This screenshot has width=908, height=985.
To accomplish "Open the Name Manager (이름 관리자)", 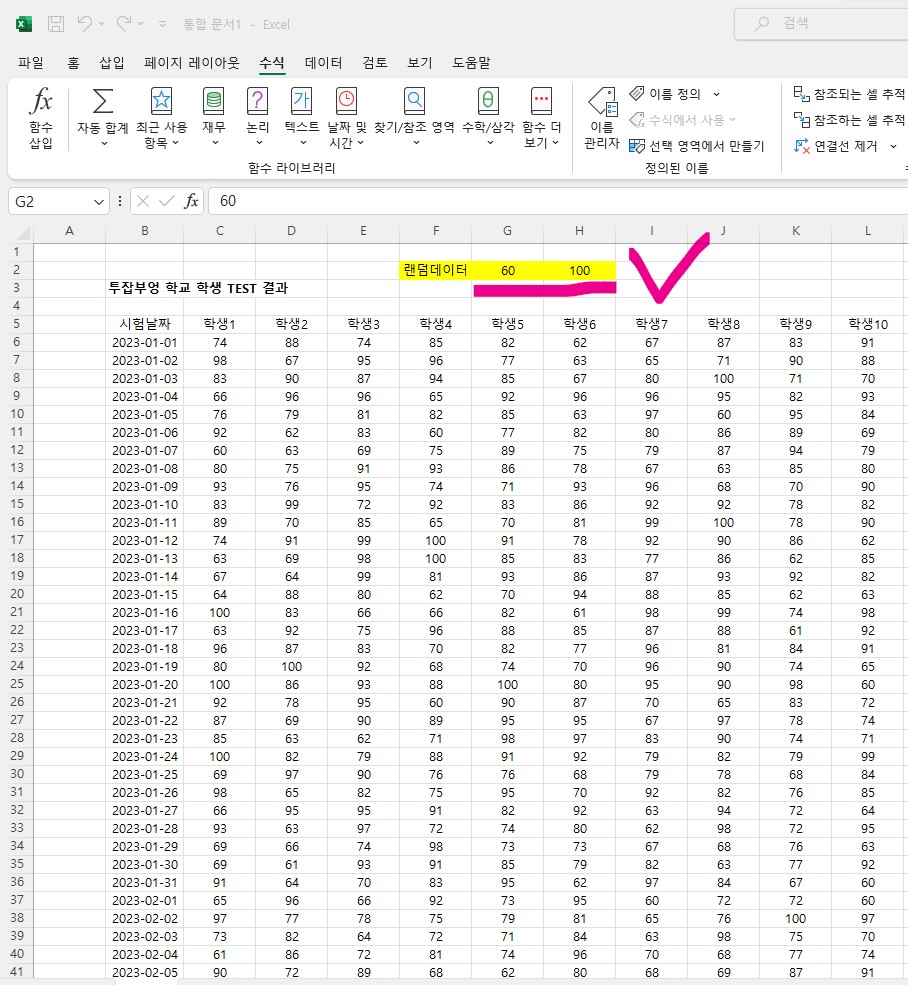I will (602, 118).
